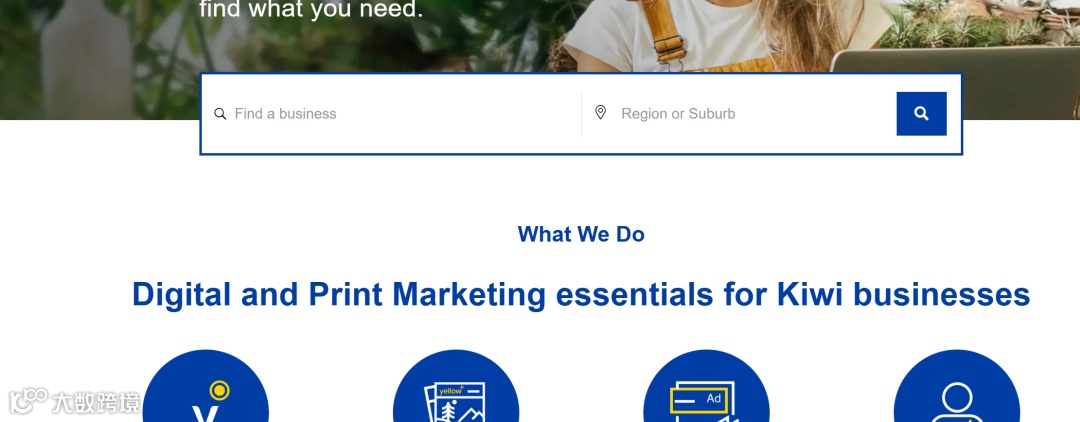Click the succulent plants in the hero banner
Screen dimensions: 1080x422
click(x=978, y=25)
